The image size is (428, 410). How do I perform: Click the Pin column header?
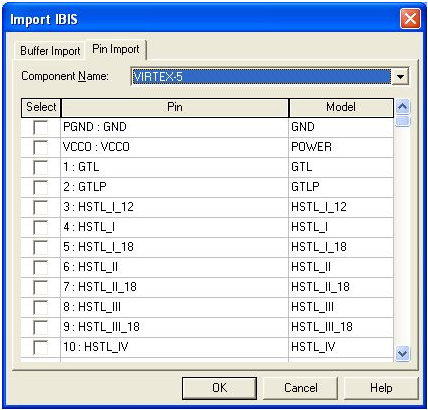[x=175, y=107]
